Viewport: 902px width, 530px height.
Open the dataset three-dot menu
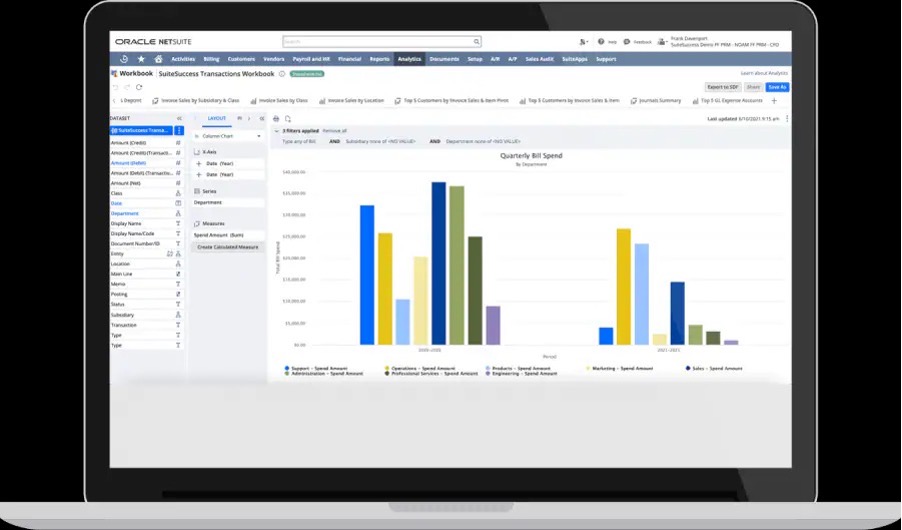coord(179,131)
